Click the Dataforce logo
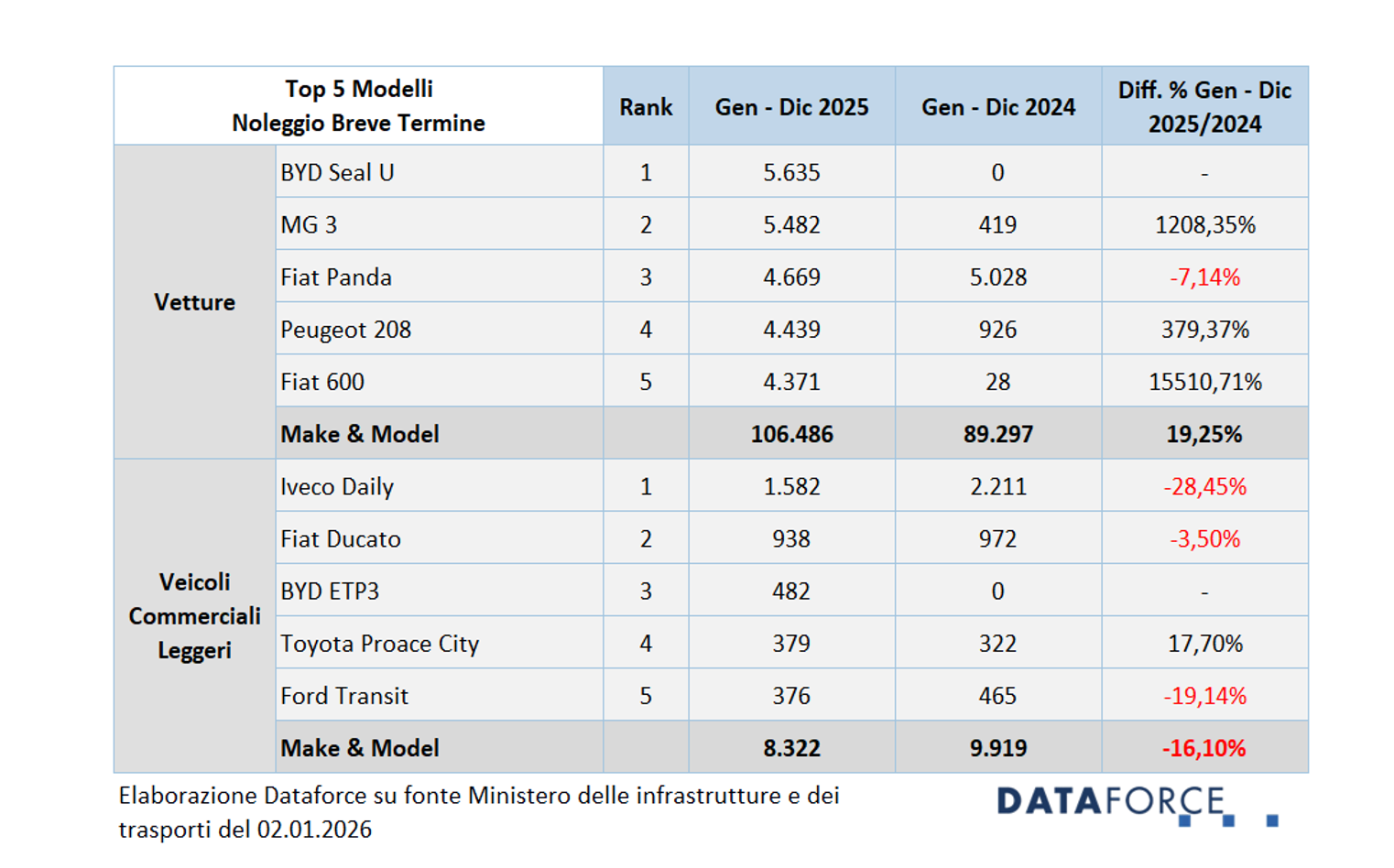The image size is (1394, 868). pyautogui.click(x=1136, y=804)
